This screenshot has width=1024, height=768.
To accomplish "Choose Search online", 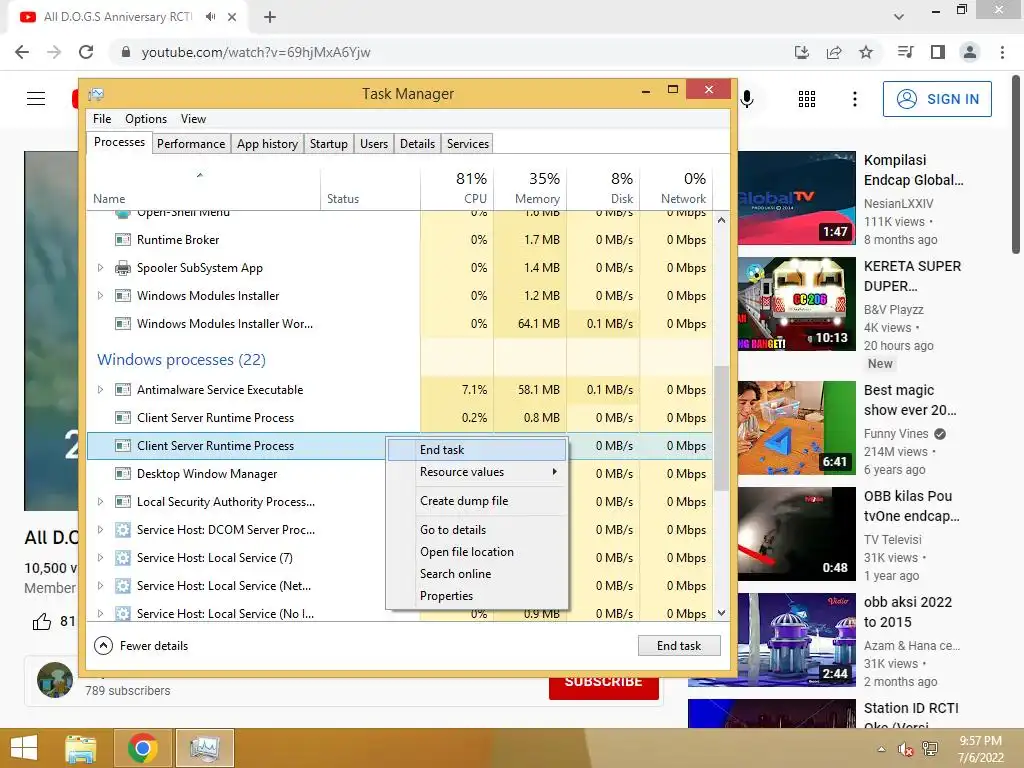I will pyautogui.click(x=477, y=574).
